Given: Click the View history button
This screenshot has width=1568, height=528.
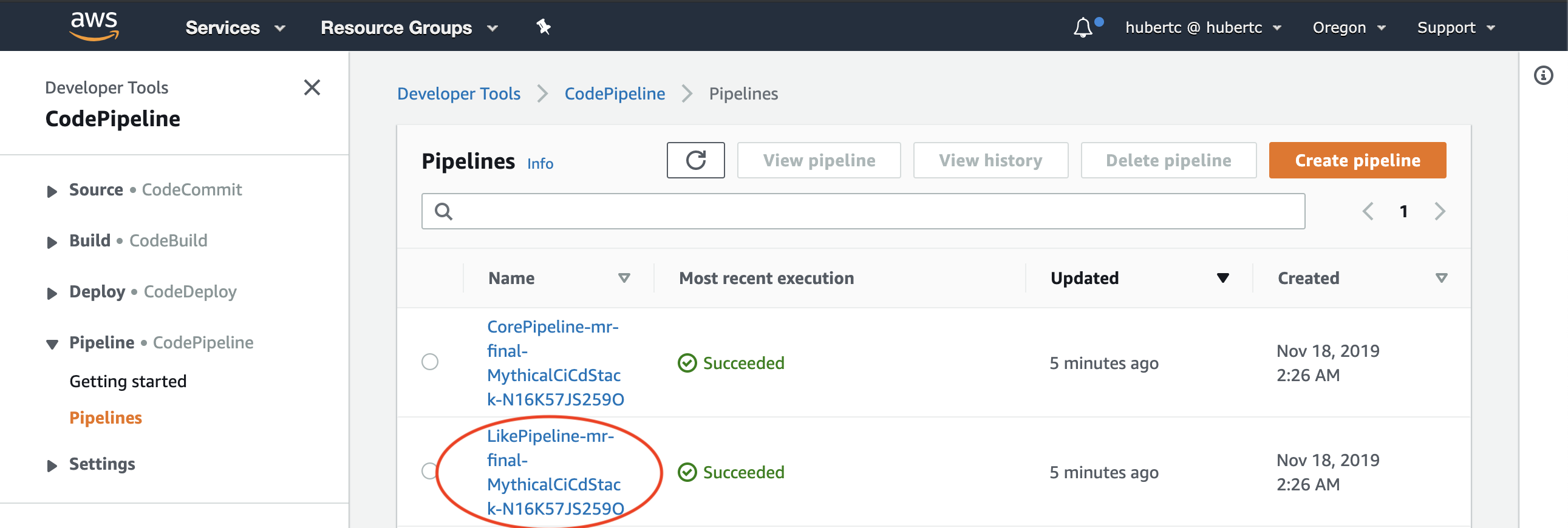Looking at the screenshot, I should coord(990,160).
